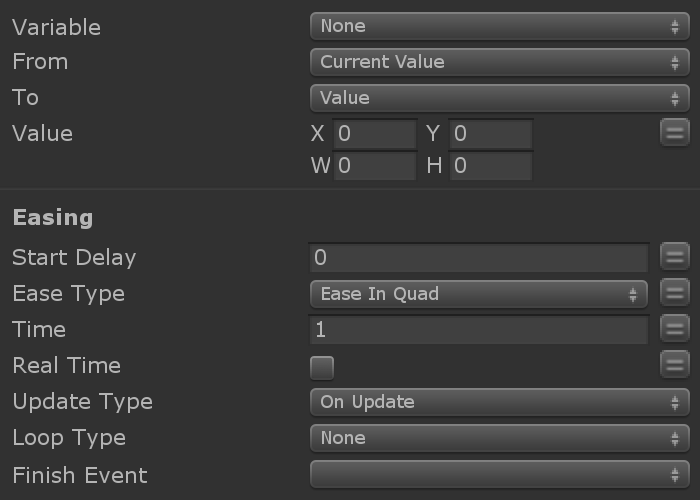Enable the Real Time checkbox
700x500 pixels.
click(x=322, y=367)
